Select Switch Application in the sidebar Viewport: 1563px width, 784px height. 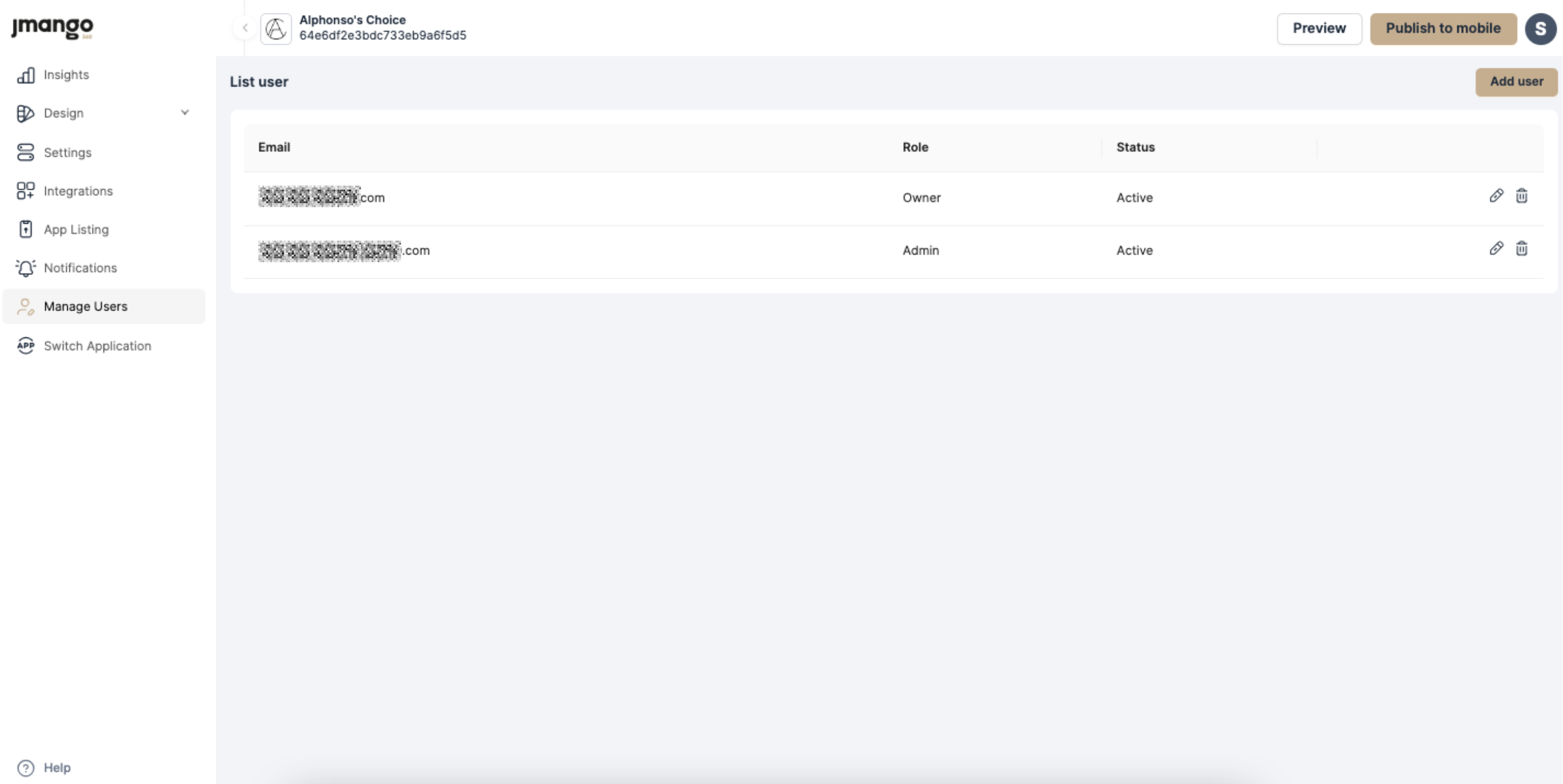(x=97, y=346)
